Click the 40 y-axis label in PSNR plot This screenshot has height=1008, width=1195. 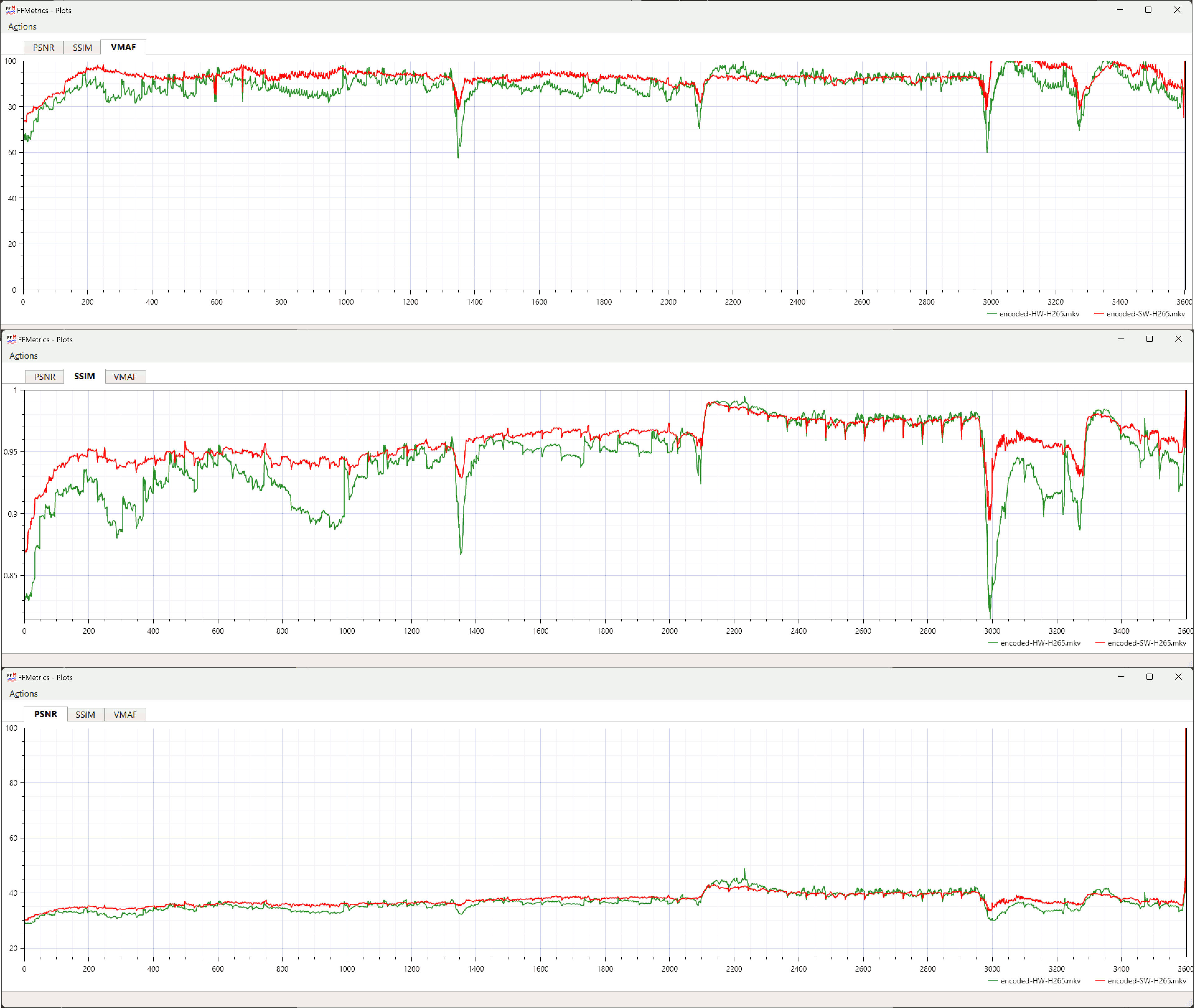(x=13, y=893)
